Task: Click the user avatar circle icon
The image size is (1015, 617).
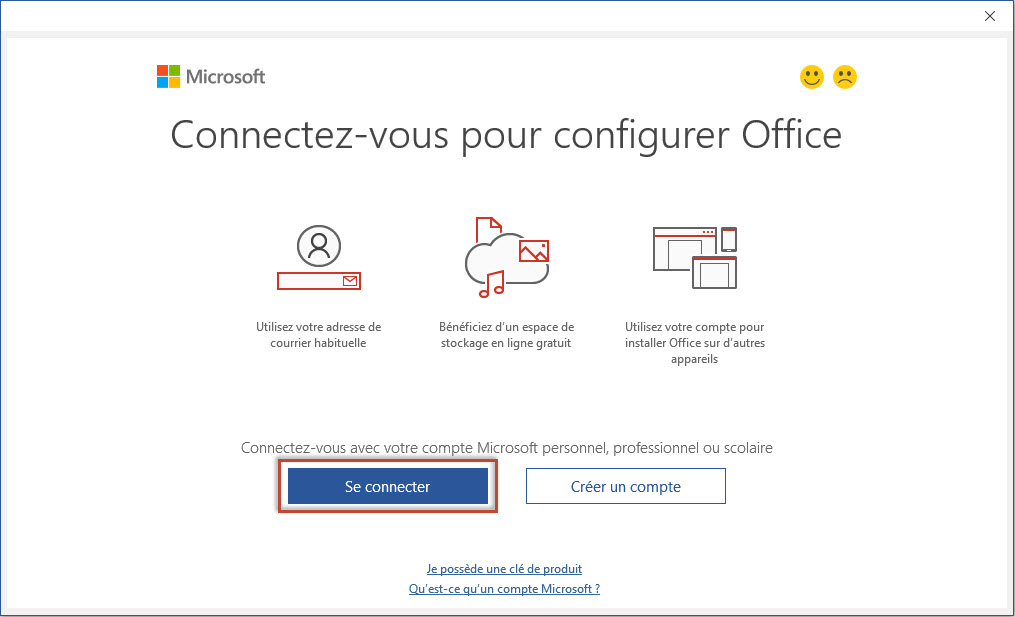Action: 318,246
